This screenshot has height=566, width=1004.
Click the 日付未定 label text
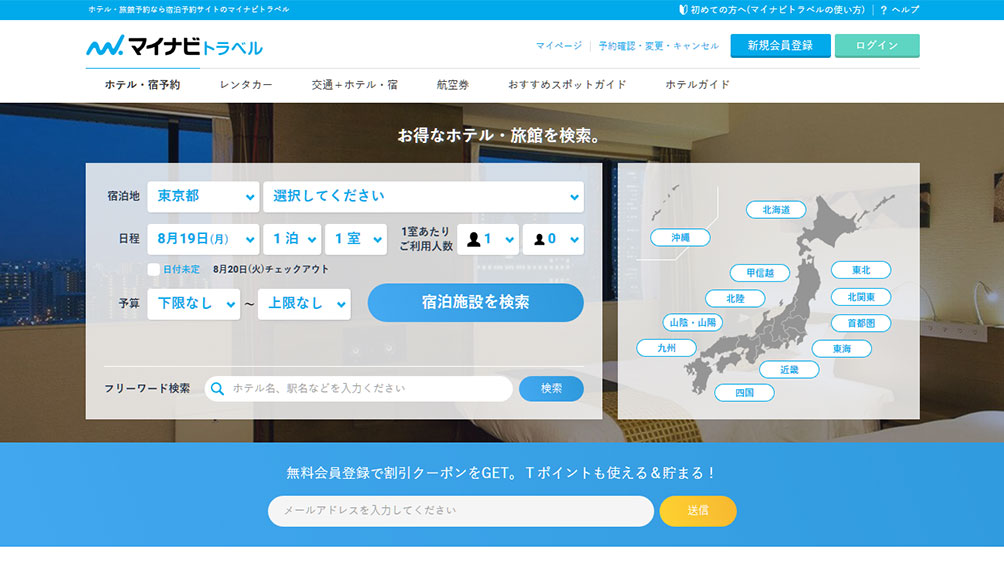pyautogui.click(x=181, y=270)
